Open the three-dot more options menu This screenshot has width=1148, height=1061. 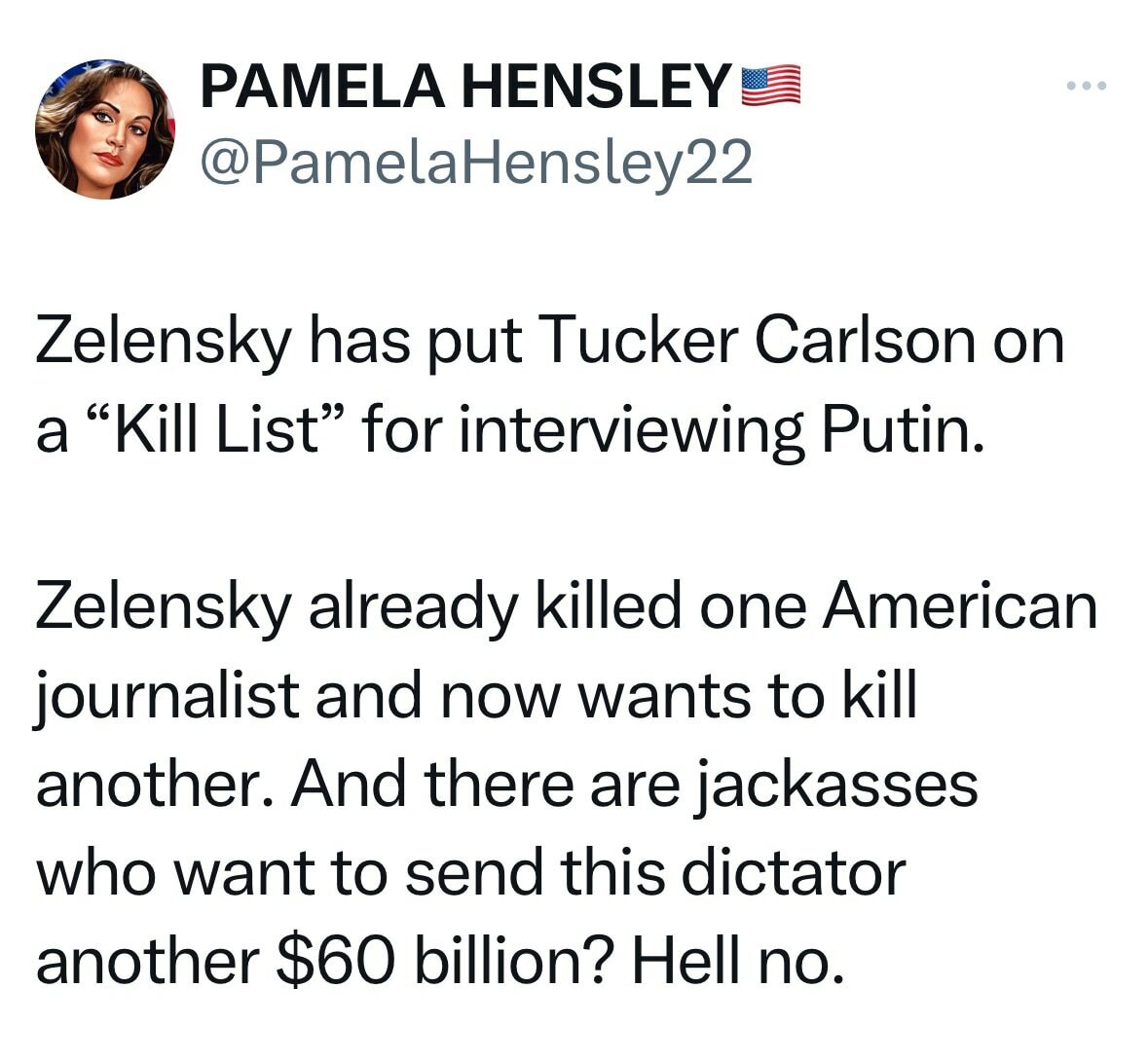[x=1086, y=87]
